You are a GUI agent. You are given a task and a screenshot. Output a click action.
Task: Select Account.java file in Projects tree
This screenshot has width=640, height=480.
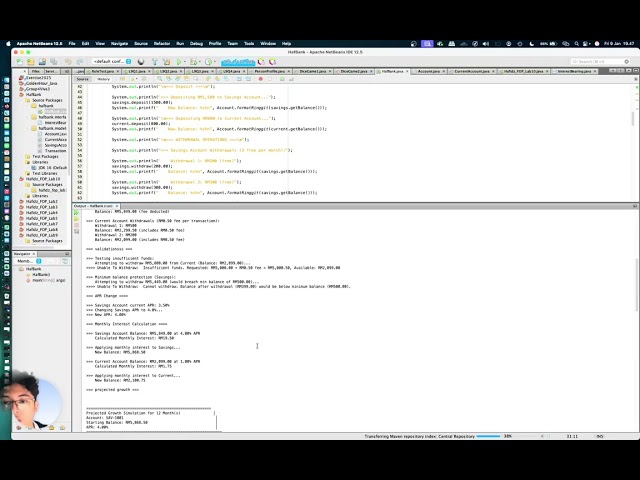click(x=56, y=134)
